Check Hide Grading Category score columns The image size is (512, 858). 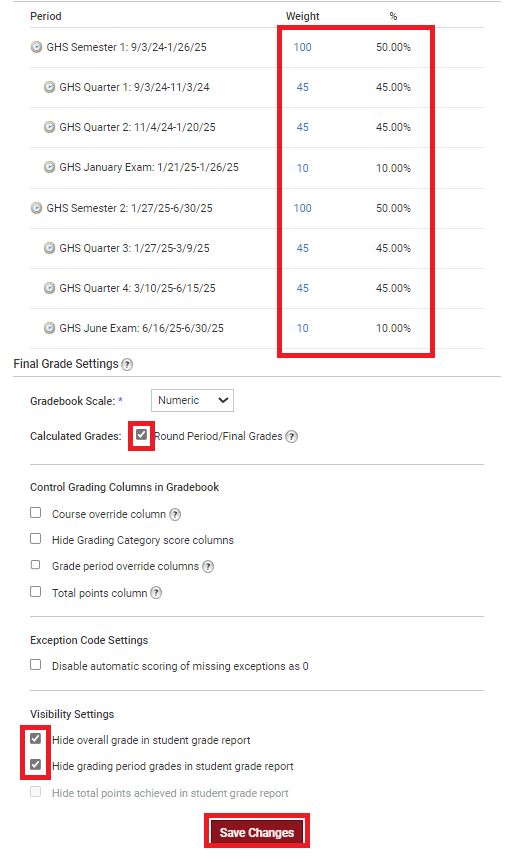[x=36, y=539]
